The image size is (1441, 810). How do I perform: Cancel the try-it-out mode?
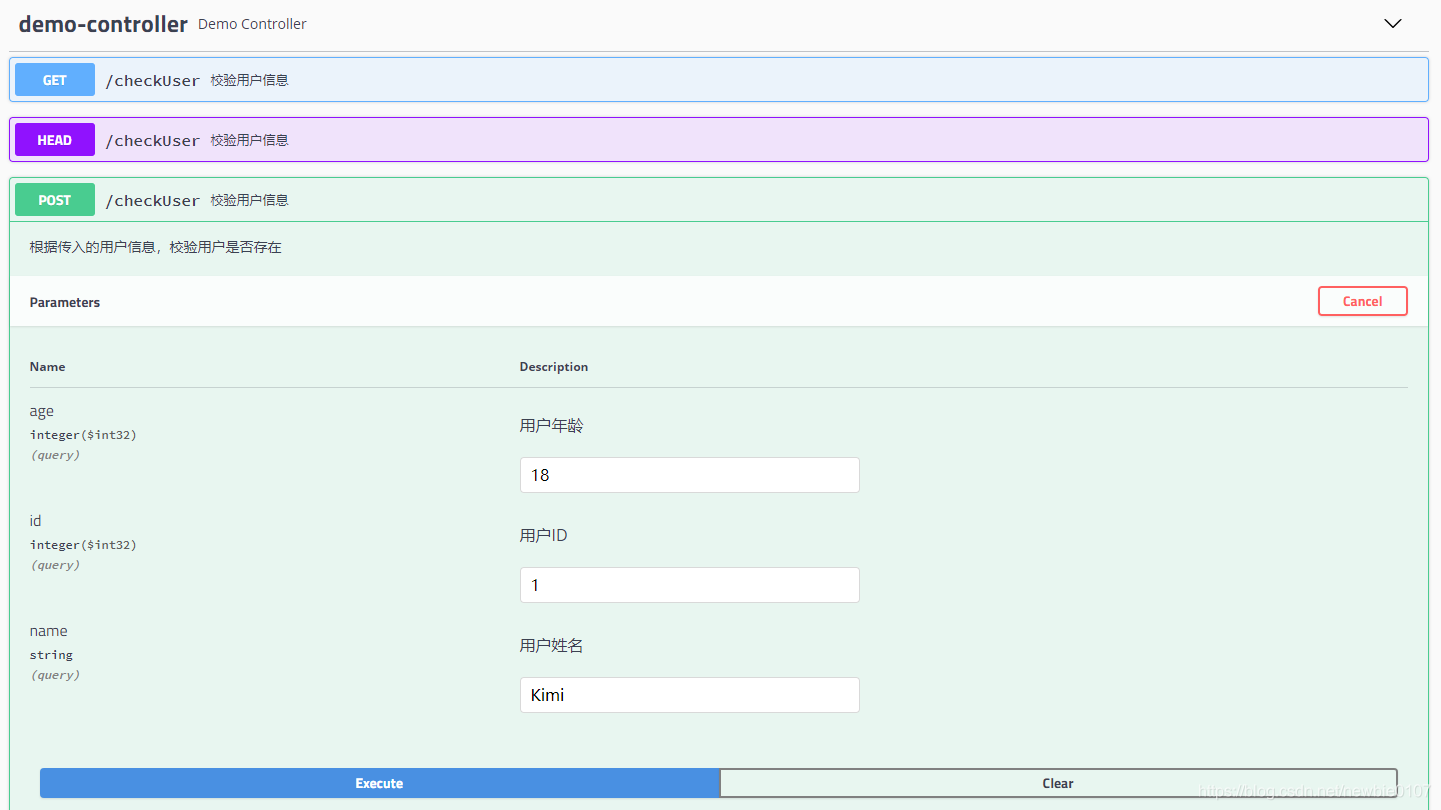[1362, 301]
